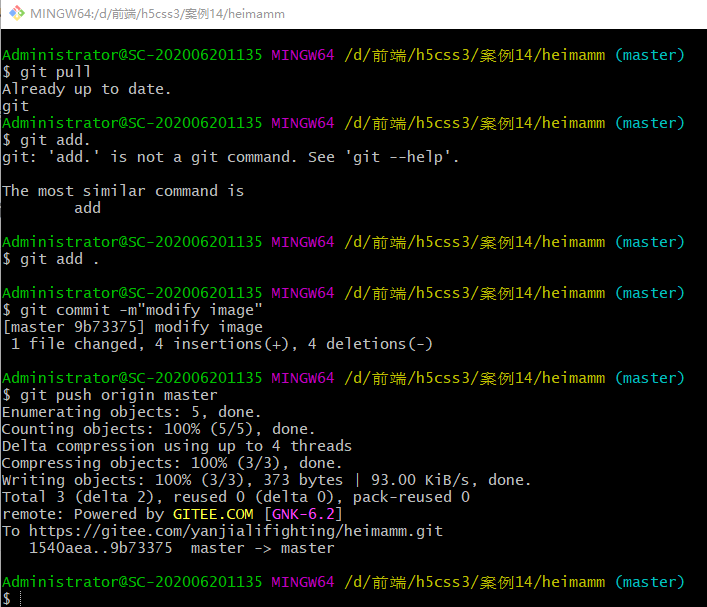Viewport: 707px width, 607px height.
Task: Click 'Counting objects: 100% (5/5)' line
Action: coord(159,429)
